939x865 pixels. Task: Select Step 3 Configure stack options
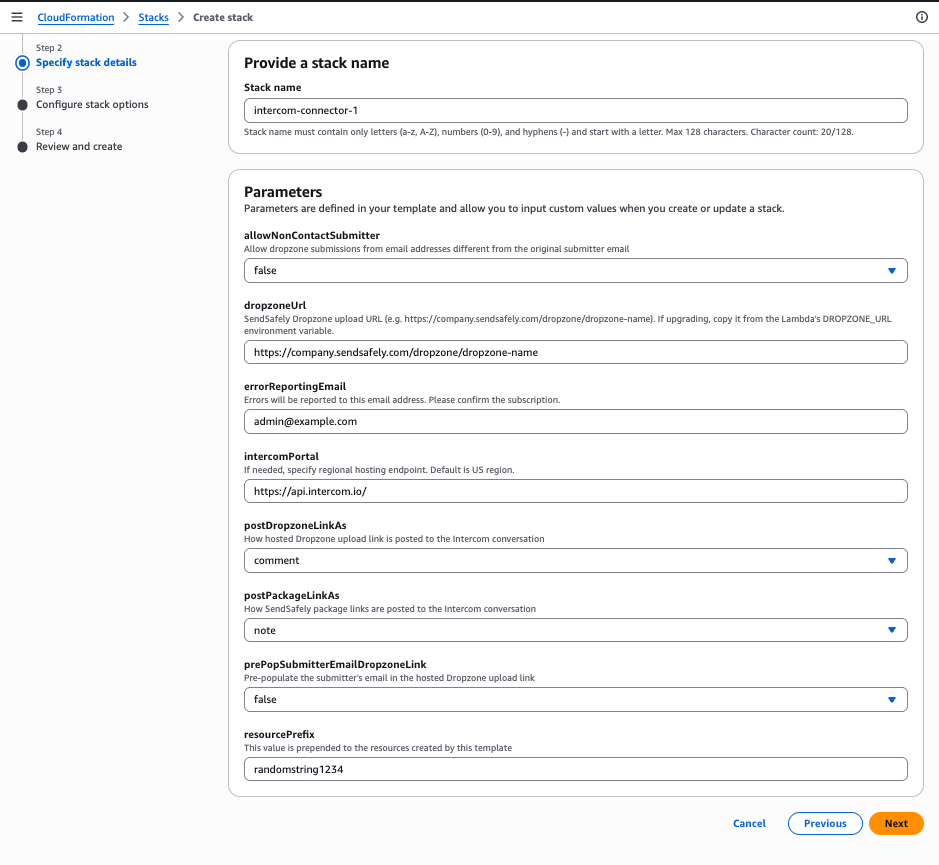92,104
